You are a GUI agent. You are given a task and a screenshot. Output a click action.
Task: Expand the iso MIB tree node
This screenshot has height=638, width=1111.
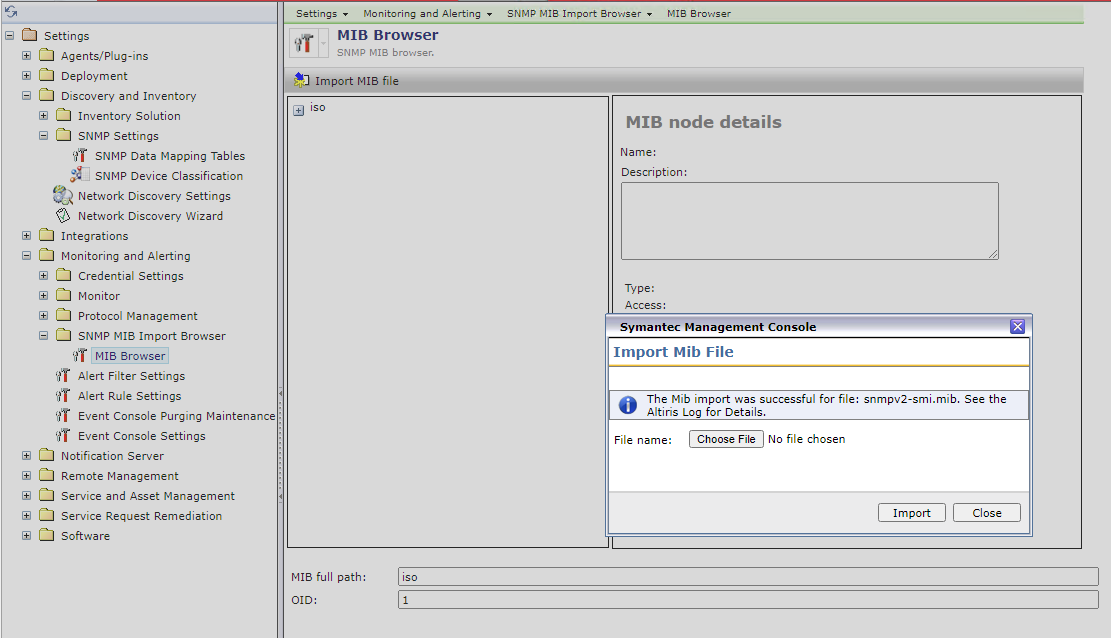pyautogui.click(x=298, y=110)
